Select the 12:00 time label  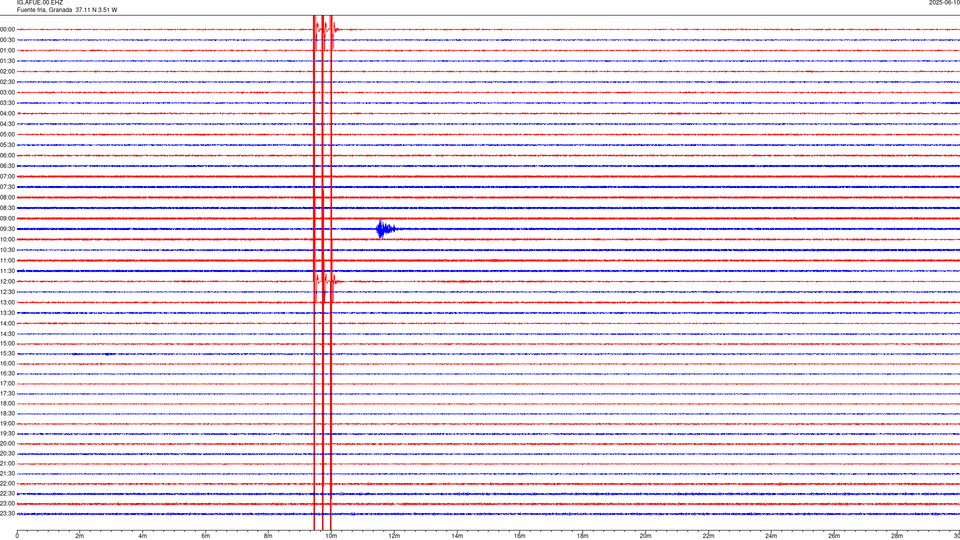click(x=8, y=282)
